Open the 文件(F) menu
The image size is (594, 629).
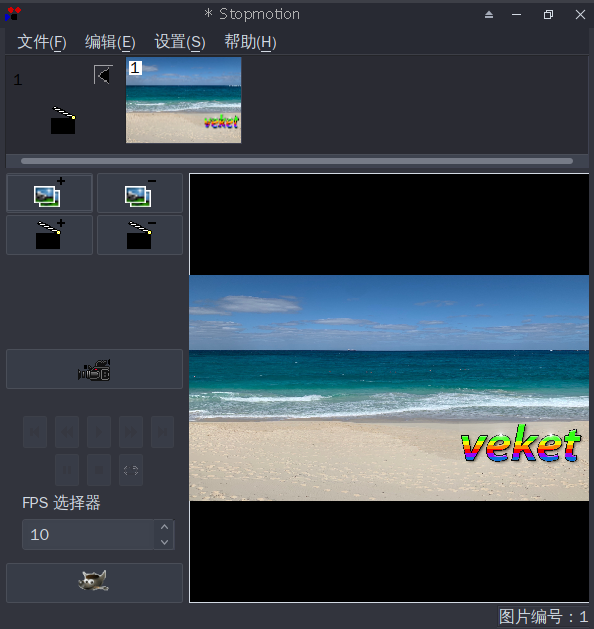(x=42, y=42)
